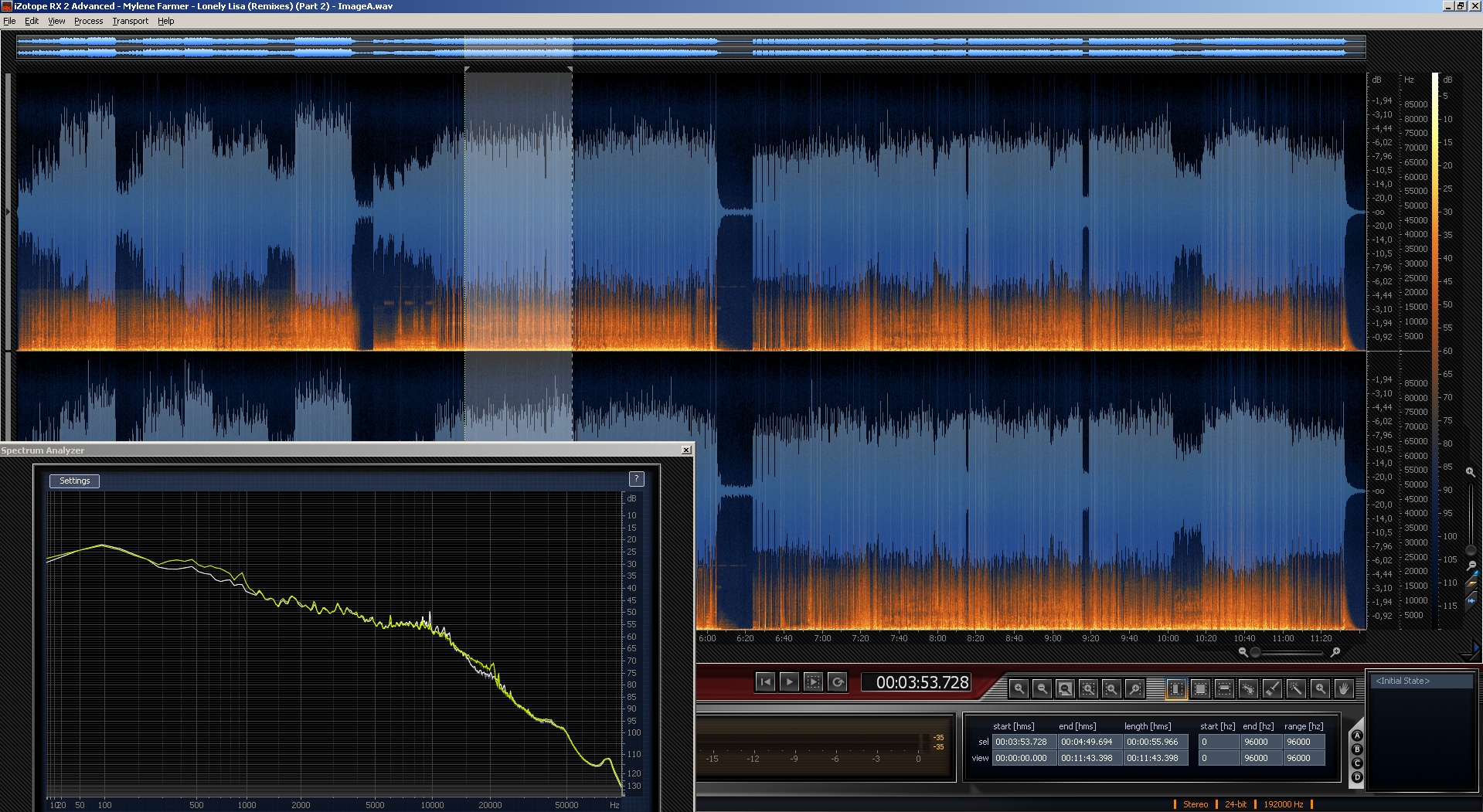Open the Process menu
Viewport: 1483px width, 812px height.
(89, 21)
